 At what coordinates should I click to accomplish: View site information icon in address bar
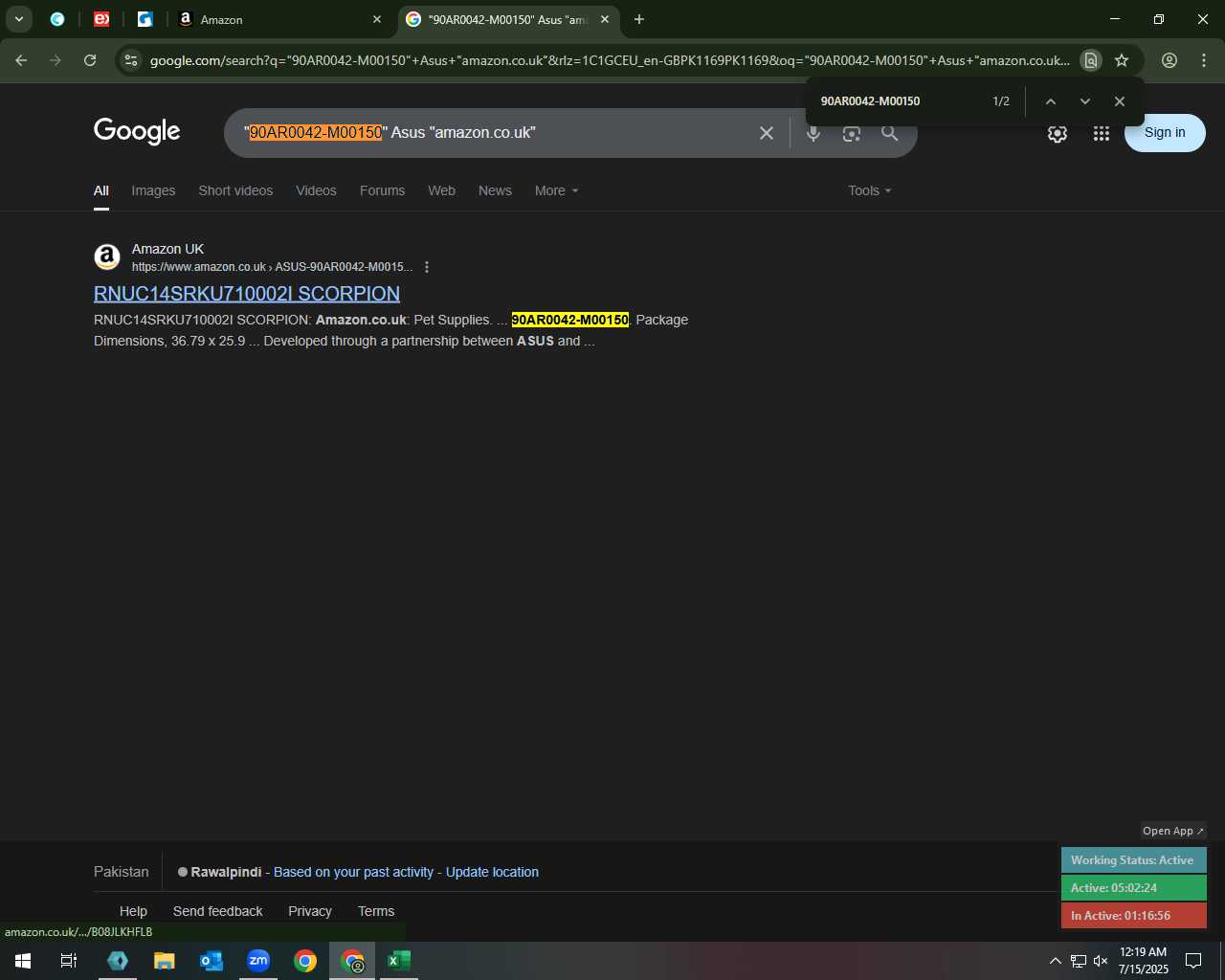[131, 60]
